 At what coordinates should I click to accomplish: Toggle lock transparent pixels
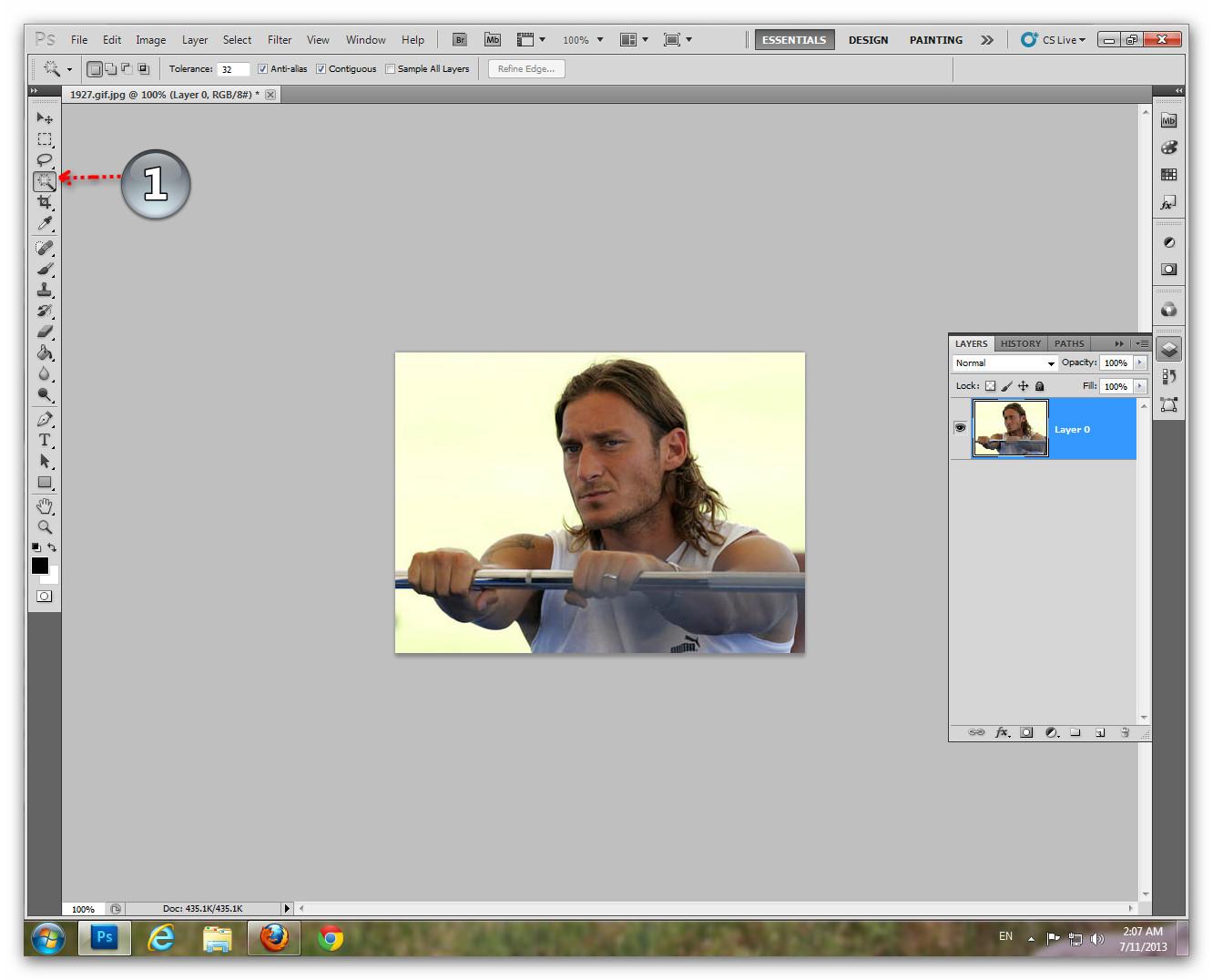(990, 386)
